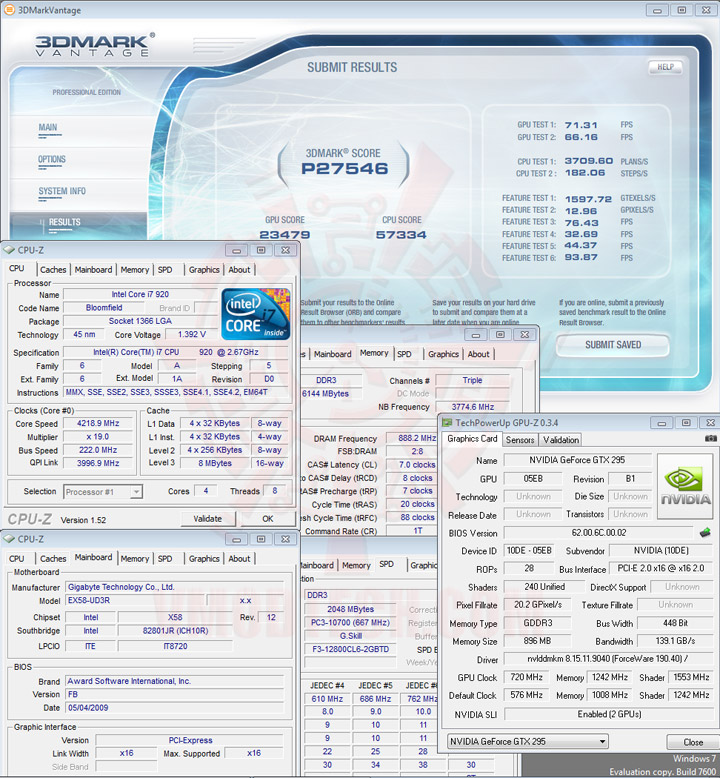Click the Core Speed value 4218.9 MHz
This screenshot has height=778, width=720.
click(x=98, y=423)
